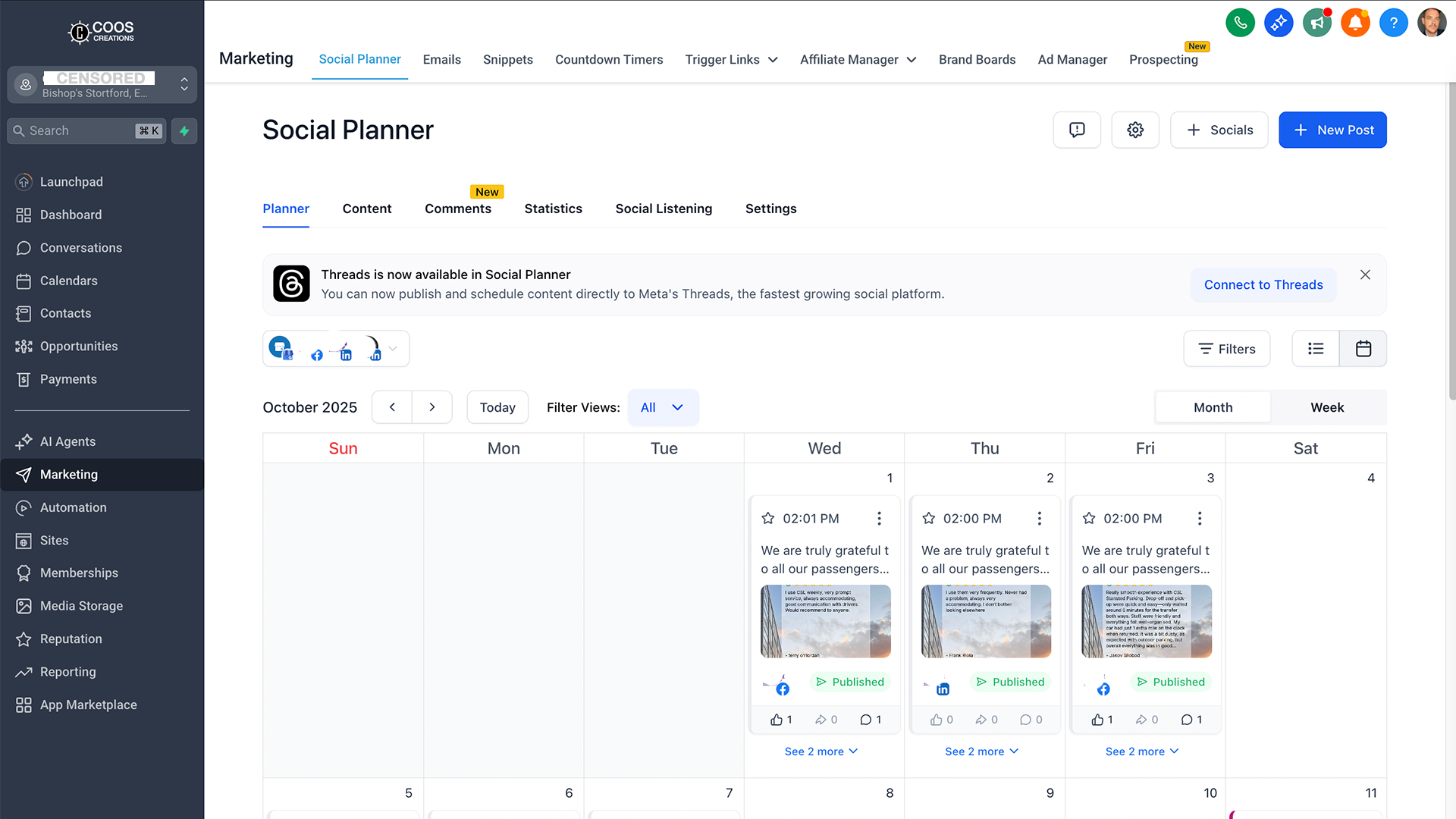
Task: Click the New Post button
Action: (x=1332, y=130)
